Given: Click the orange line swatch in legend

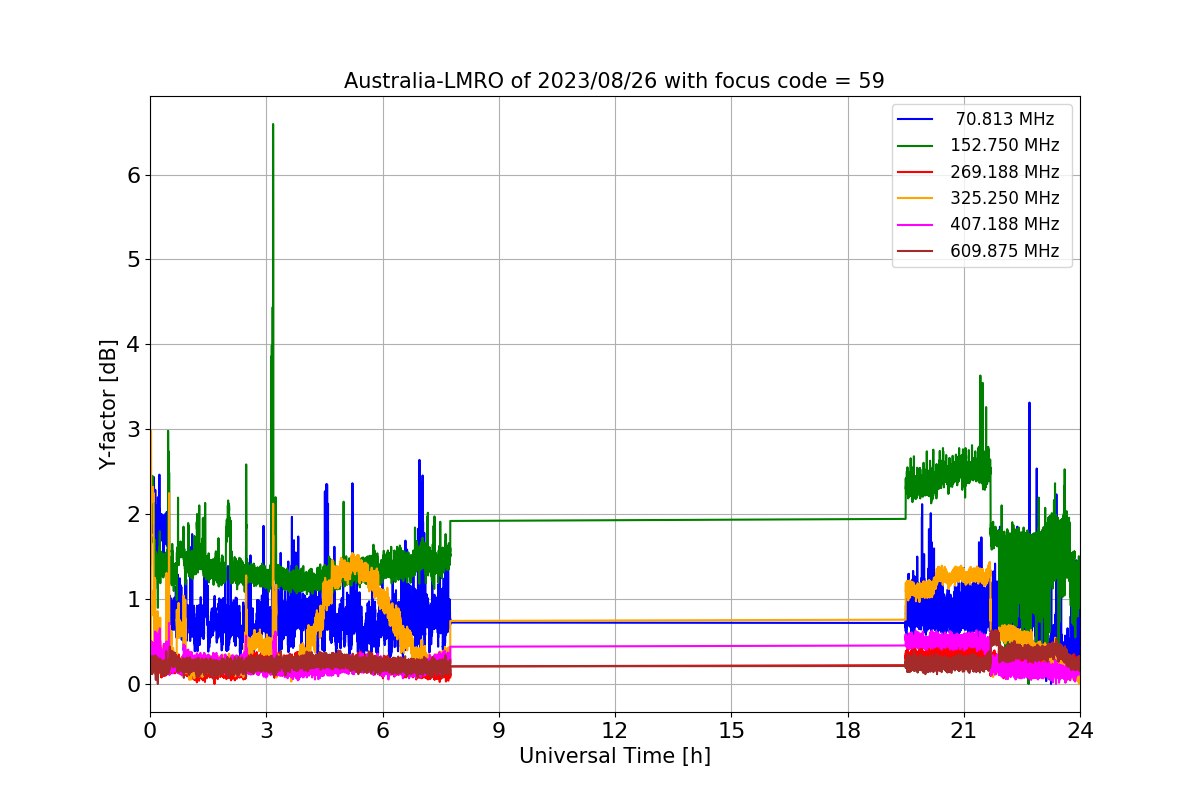Looking at the screenshot, I should [916, 198].
